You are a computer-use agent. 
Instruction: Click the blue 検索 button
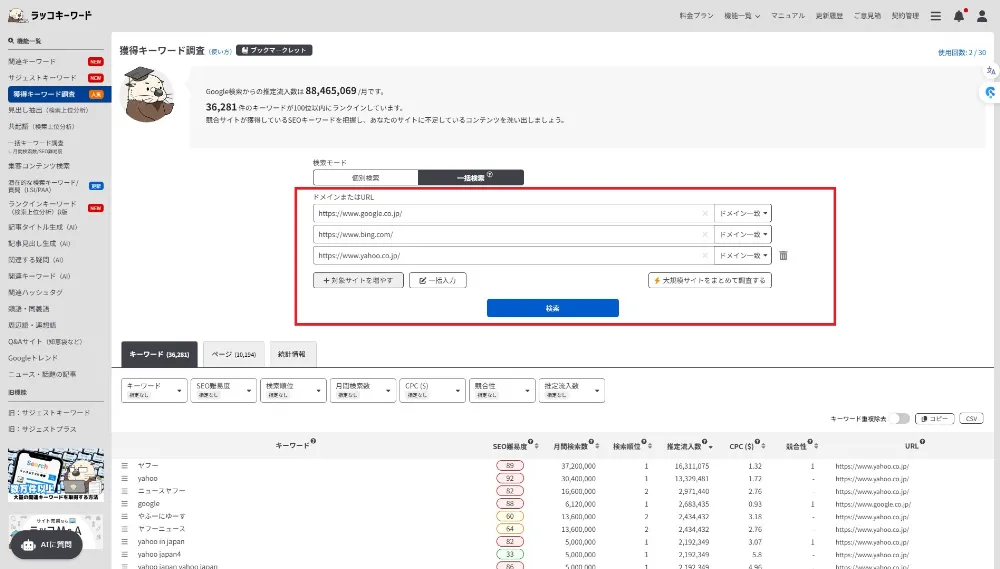tap(552, 308)
